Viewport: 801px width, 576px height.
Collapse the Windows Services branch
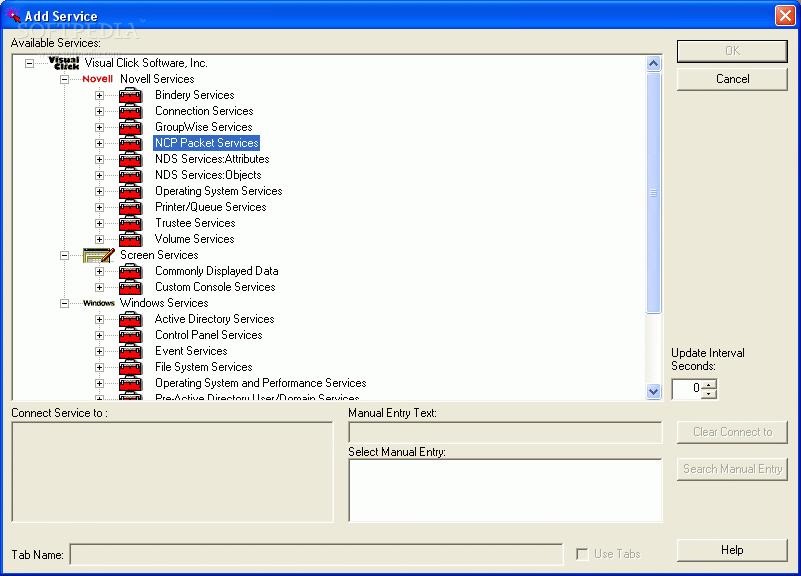[64, 303]
